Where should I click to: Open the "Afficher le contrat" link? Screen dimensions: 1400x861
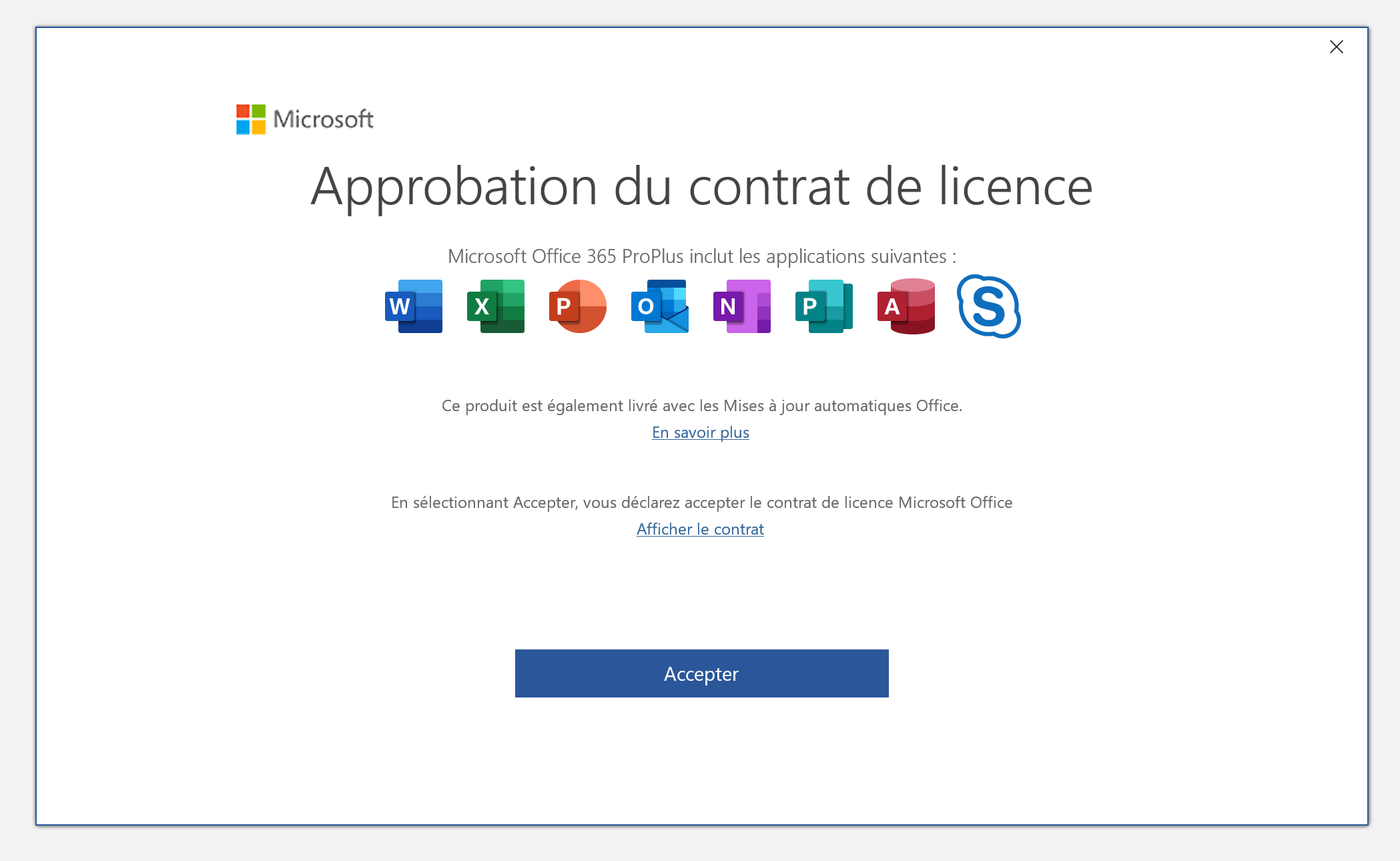click(700, 529)
